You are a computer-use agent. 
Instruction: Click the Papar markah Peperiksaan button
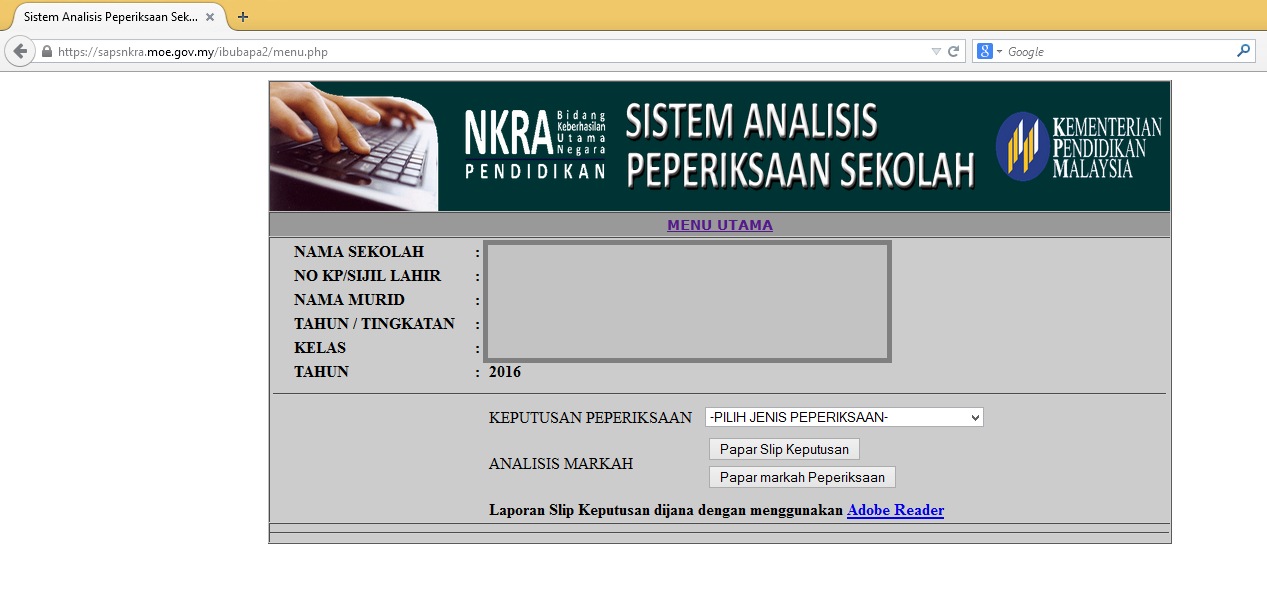pos(802,477)
